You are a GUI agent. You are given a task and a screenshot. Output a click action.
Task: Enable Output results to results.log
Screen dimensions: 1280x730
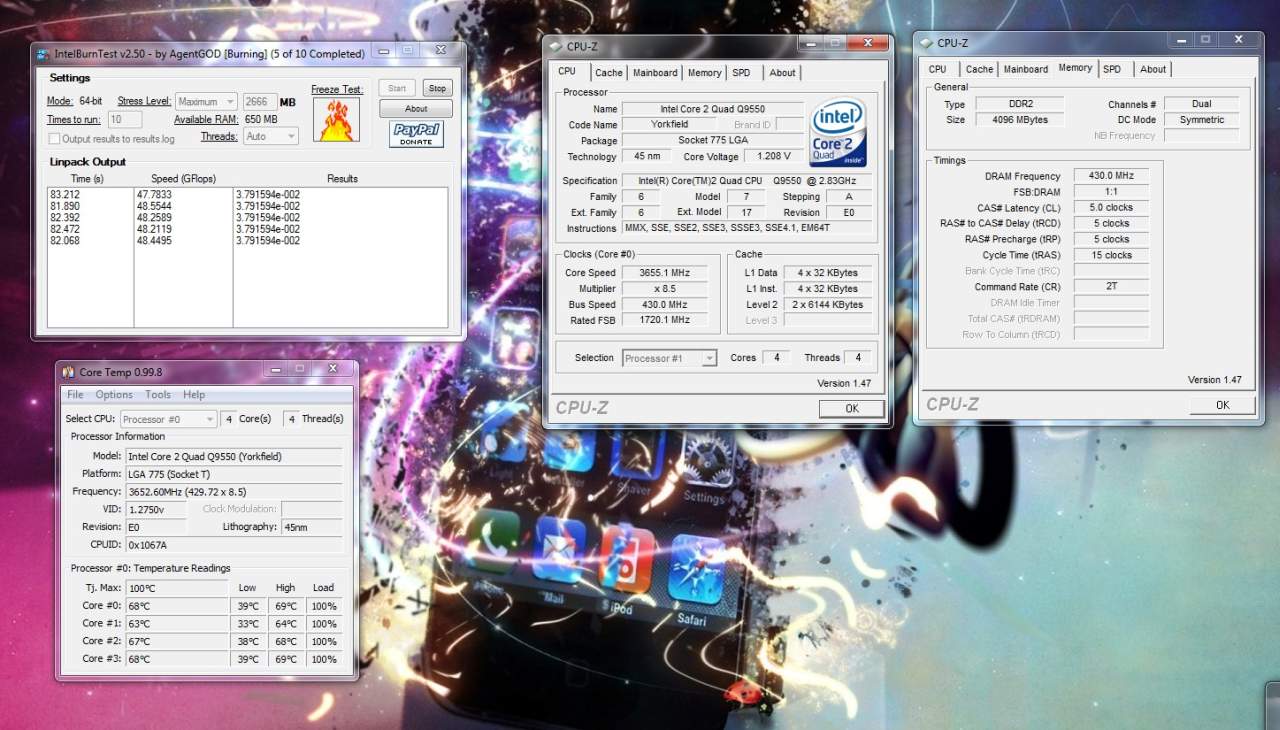[x=55, y=139]
